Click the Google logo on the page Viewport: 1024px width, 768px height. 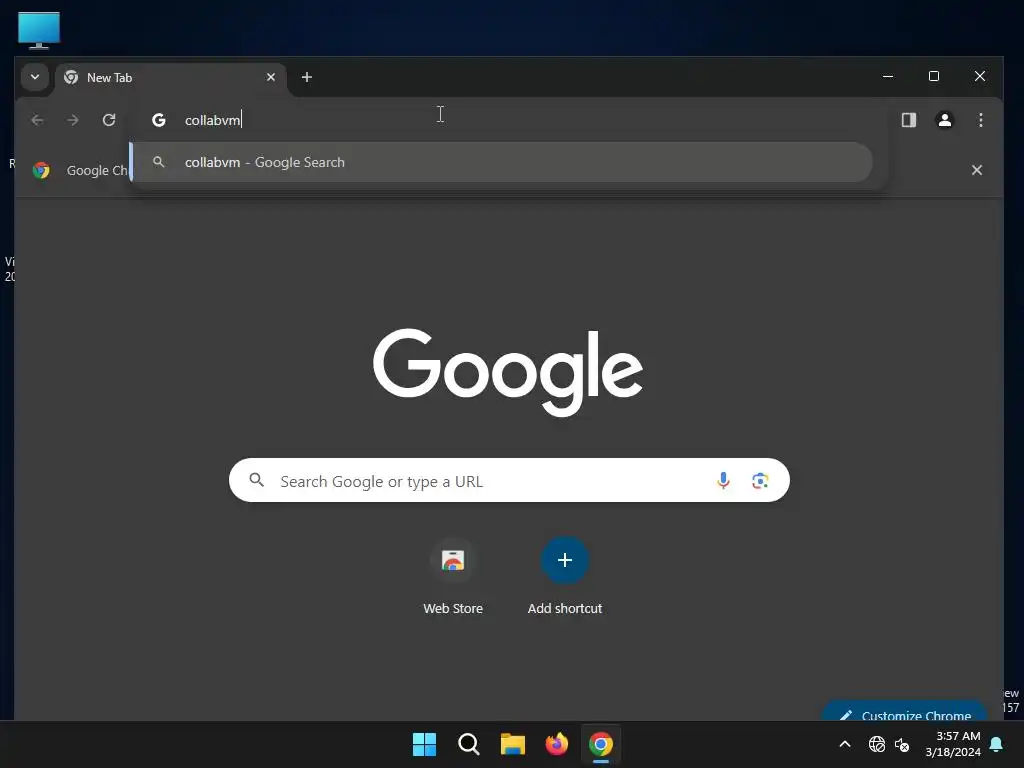point(508,372)
